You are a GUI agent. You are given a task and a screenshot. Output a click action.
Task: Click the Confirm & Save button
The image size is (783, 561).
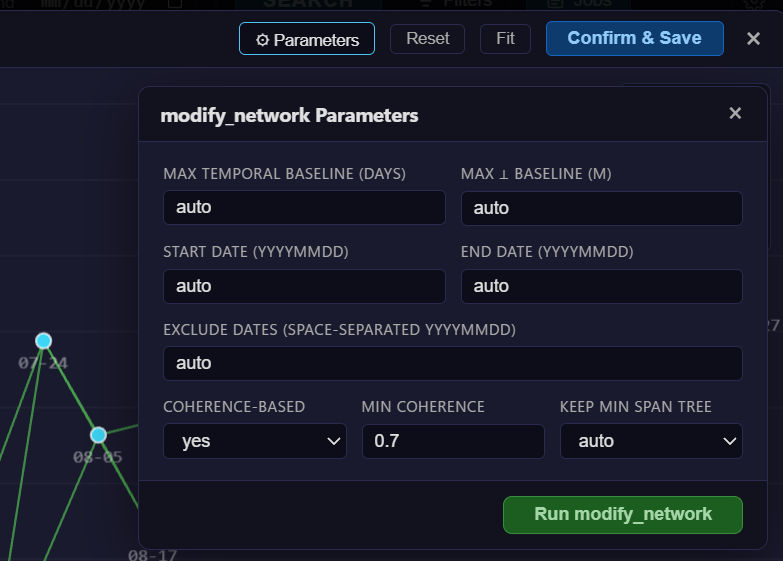click(634, 38)
